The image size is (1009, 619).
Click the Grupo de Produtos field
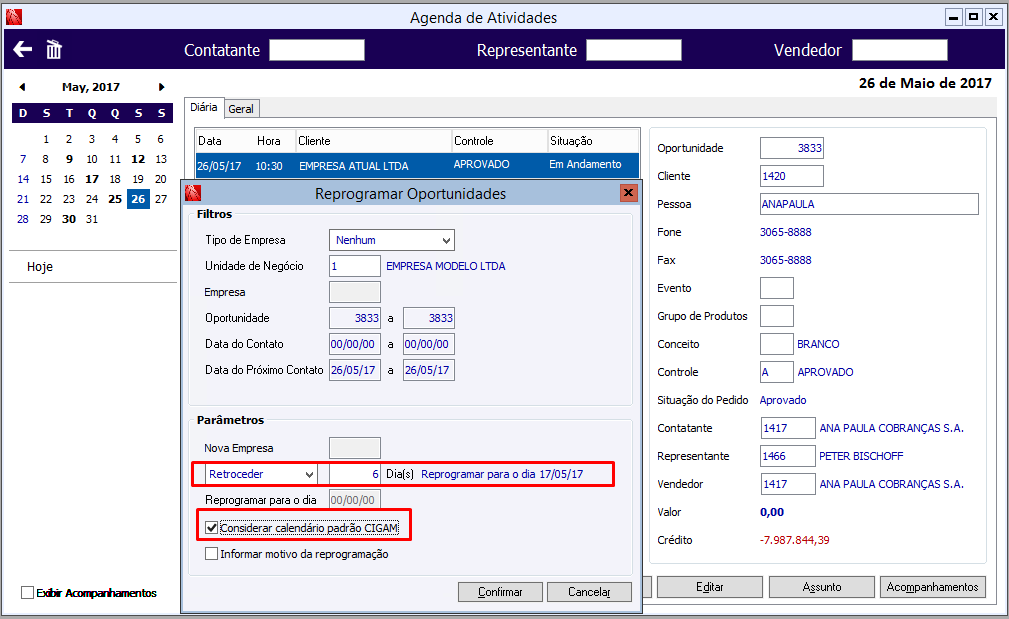tap(777, 316)
